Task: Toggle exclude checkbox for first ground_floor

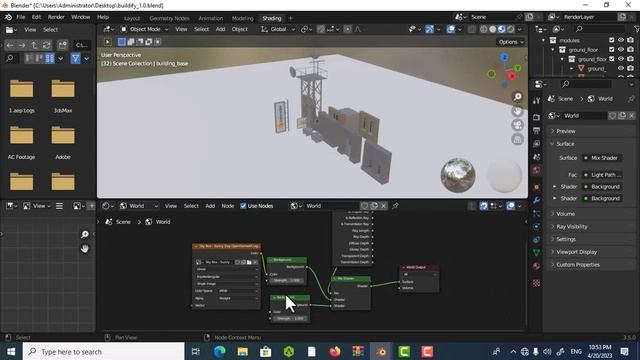Action: (x=611, y=49)
